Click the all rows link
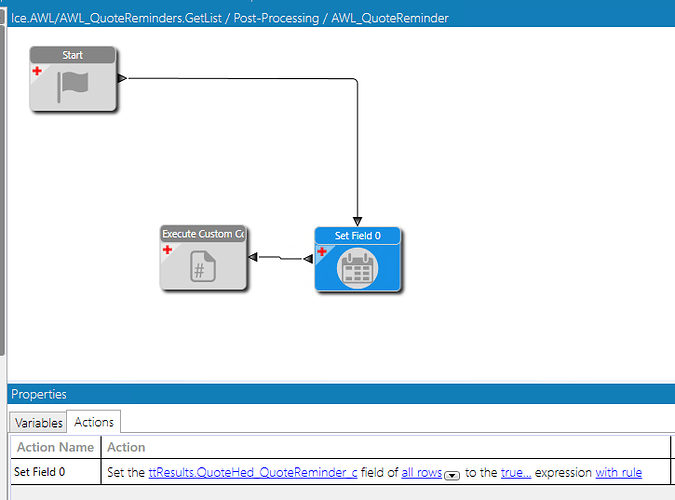The width and height of the screenshot is (675, 500). (421, 472)
